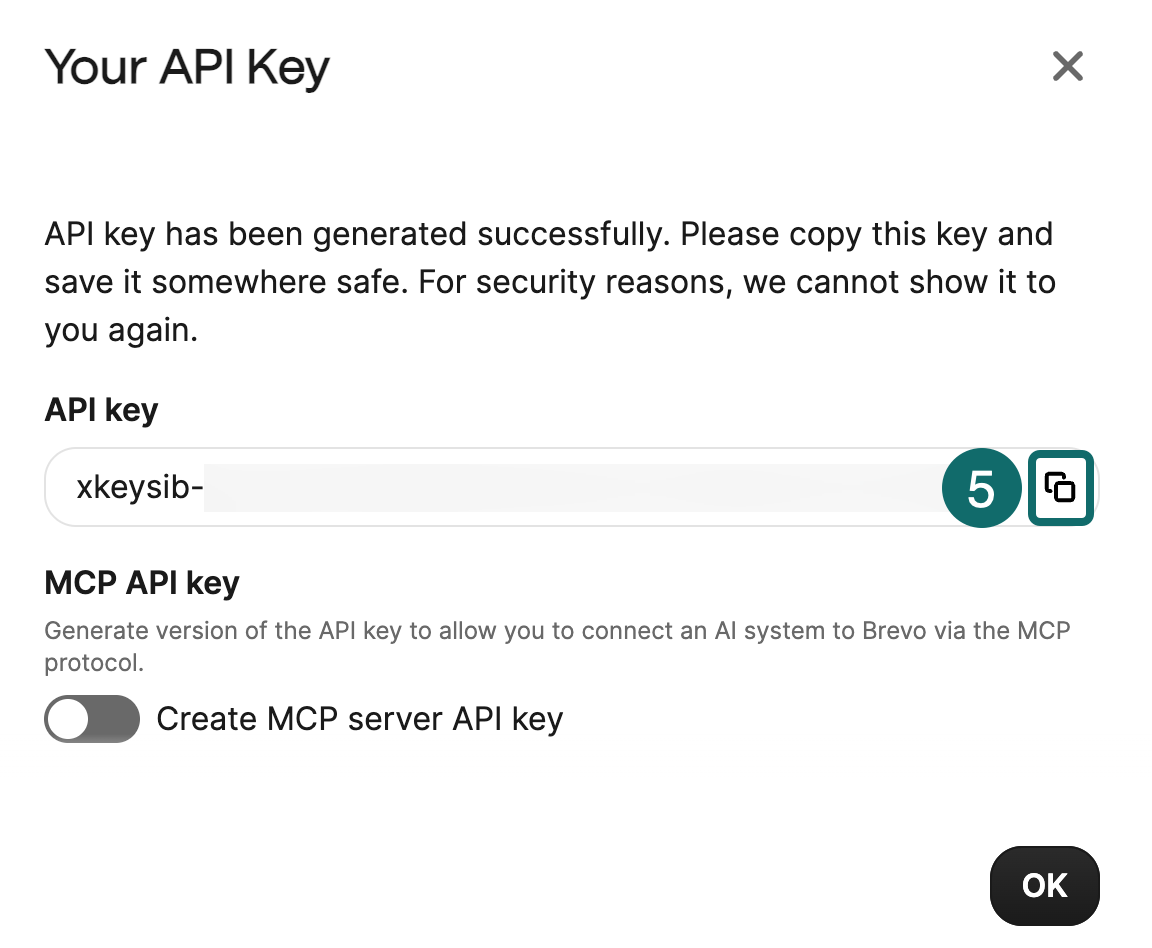
Task: Click the security warning message text
Action: pos(549,281)
